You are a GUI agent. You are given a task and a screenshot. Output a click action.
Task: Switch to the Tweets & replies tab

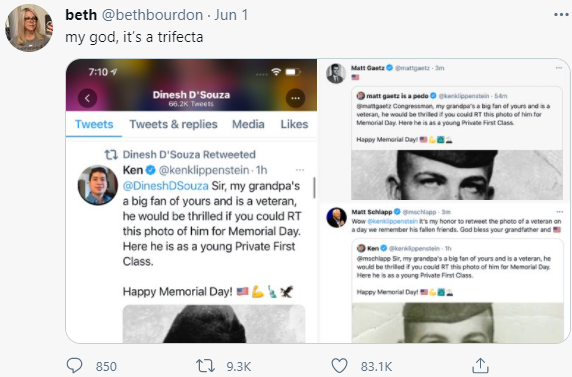click(173, 124)
